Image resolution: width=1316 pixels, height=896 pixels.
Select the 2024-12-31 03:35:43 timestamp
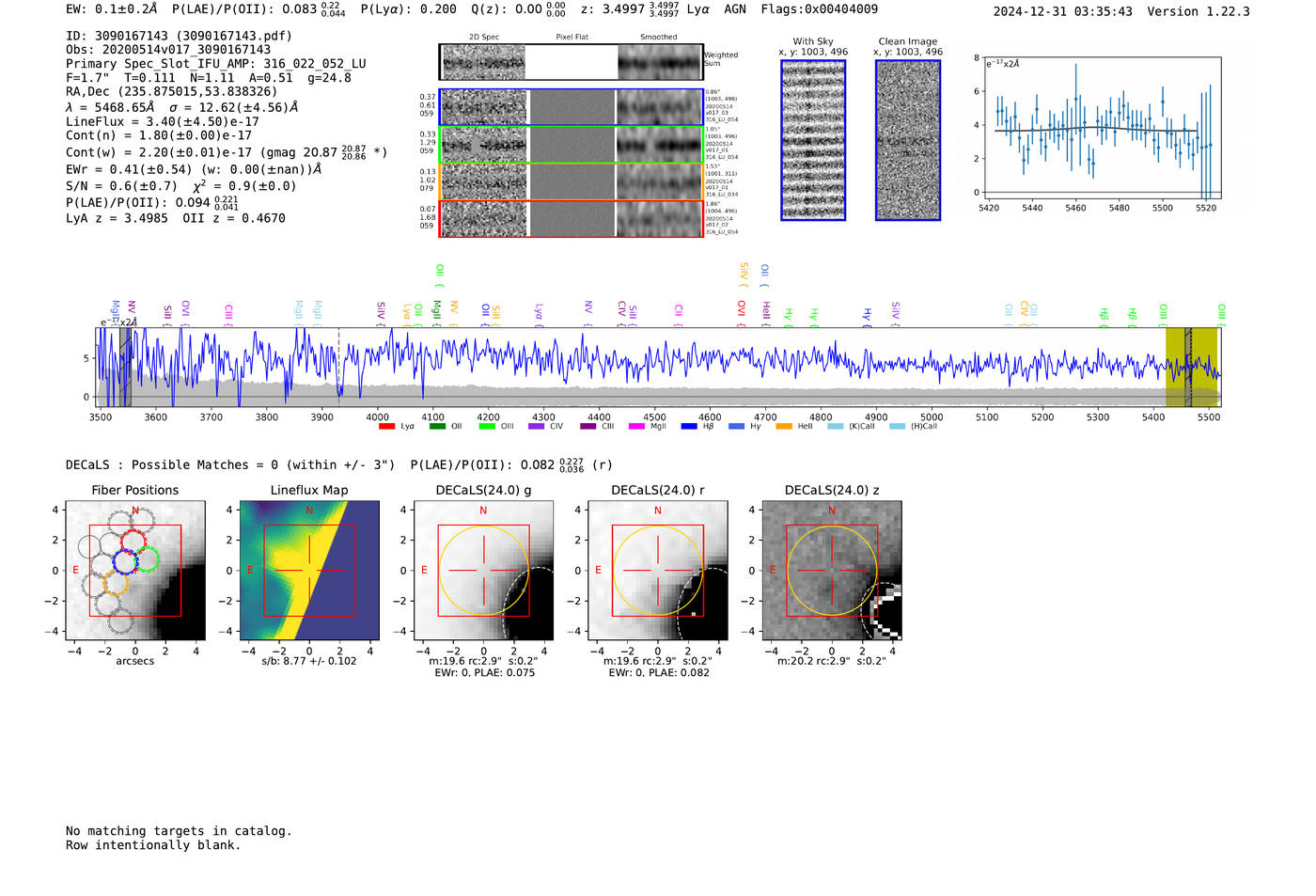pyautogui.click(x=1063, y=11)
